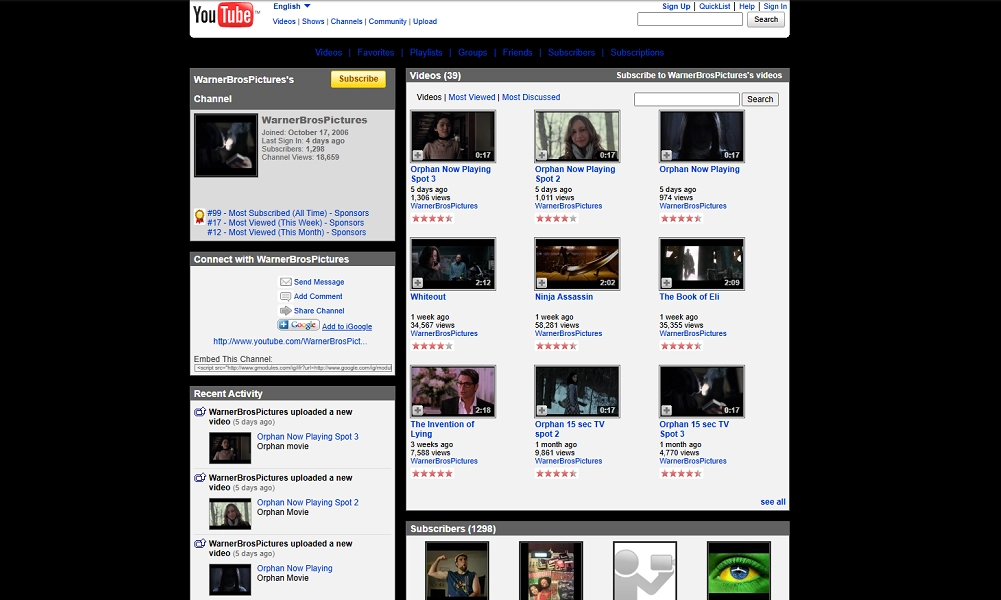The height and width of the screenshot is (600, 1001).
Task: Go to Channels in top navigation
Action: (347, 21)
